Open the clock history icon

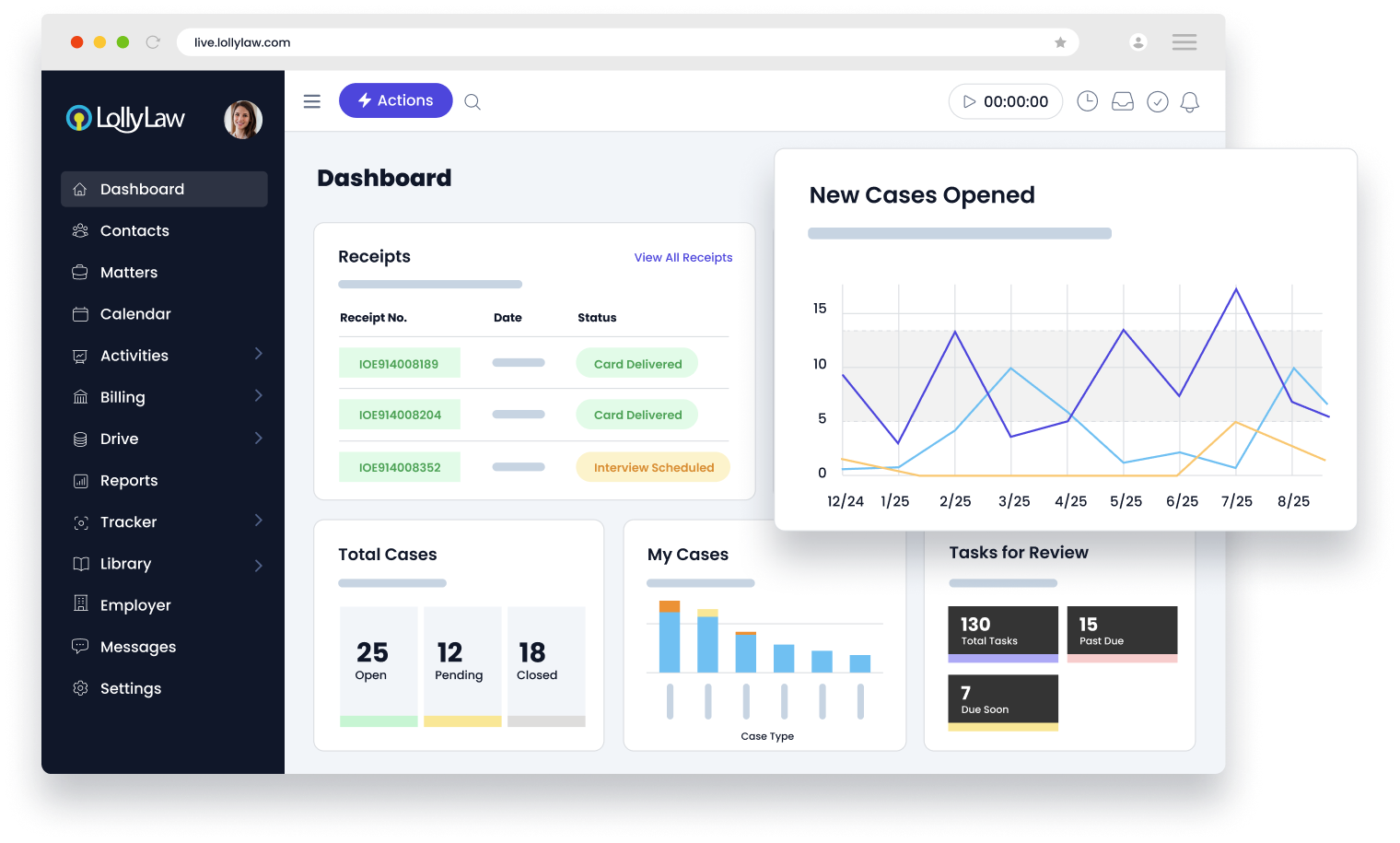[x=1087, y=101]
